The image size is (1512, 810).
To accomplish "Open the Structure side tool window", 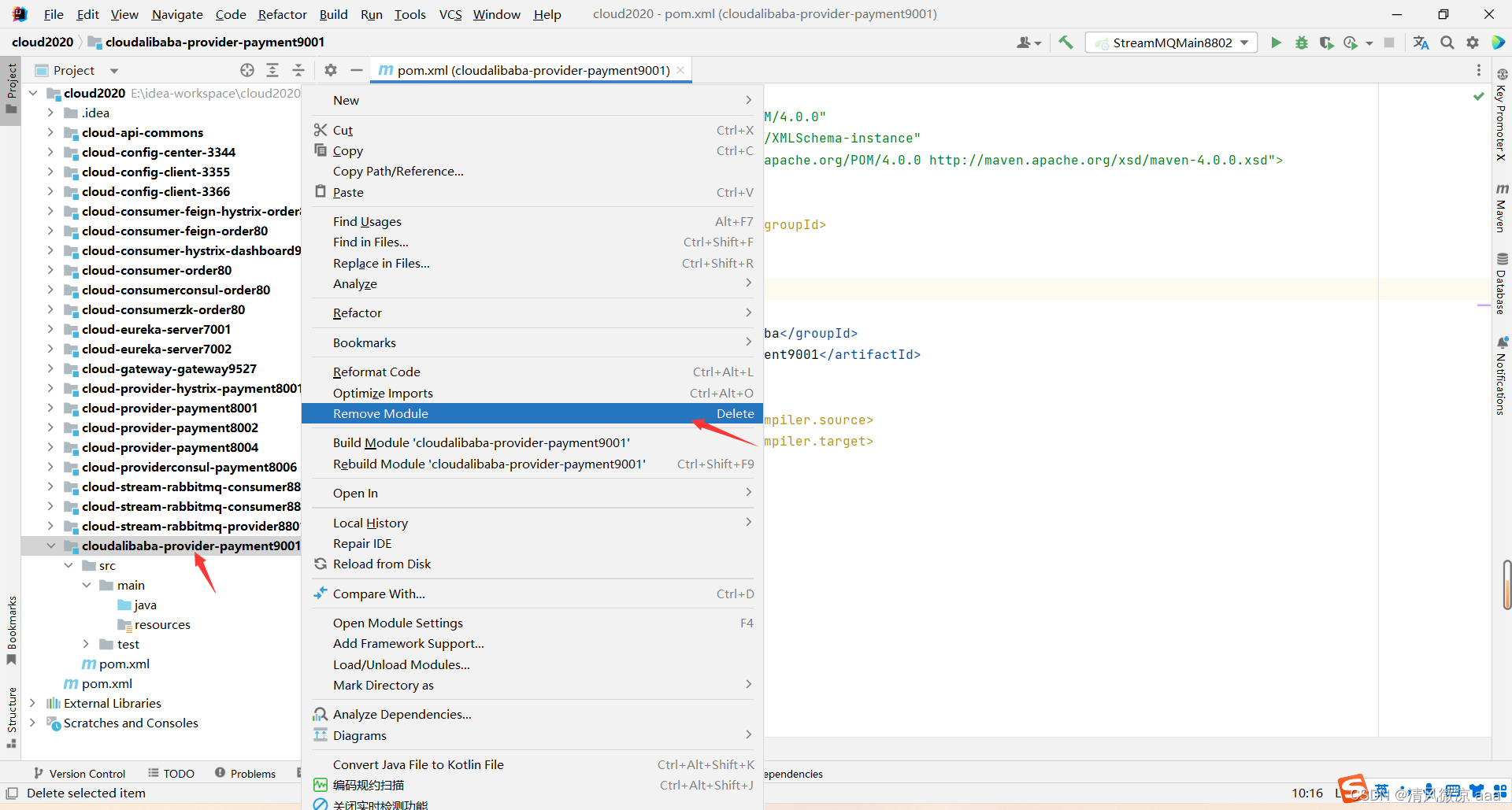I will tap(11, 716).
